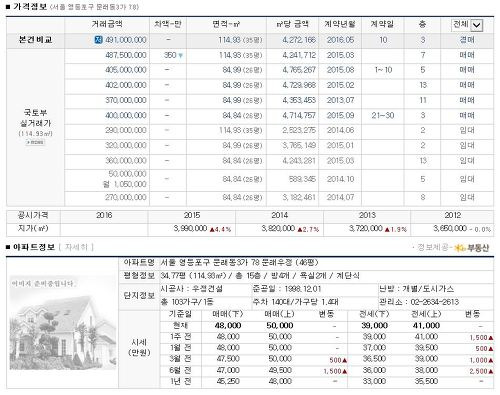The image size is (500, 395).
Task: Select the 면적-㎡ column header
Action: [x=226, y=24]
